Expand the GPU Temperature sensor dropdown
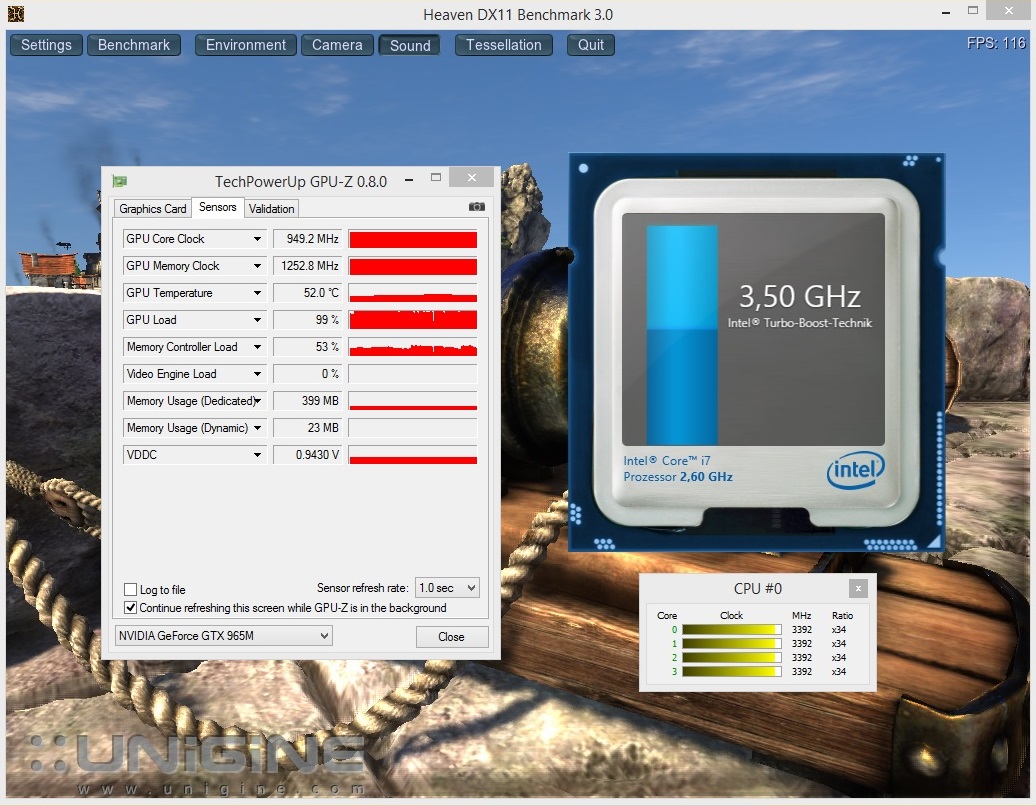Image resolution: width=1036 pixels, height=806 pixels. point(257,293)
